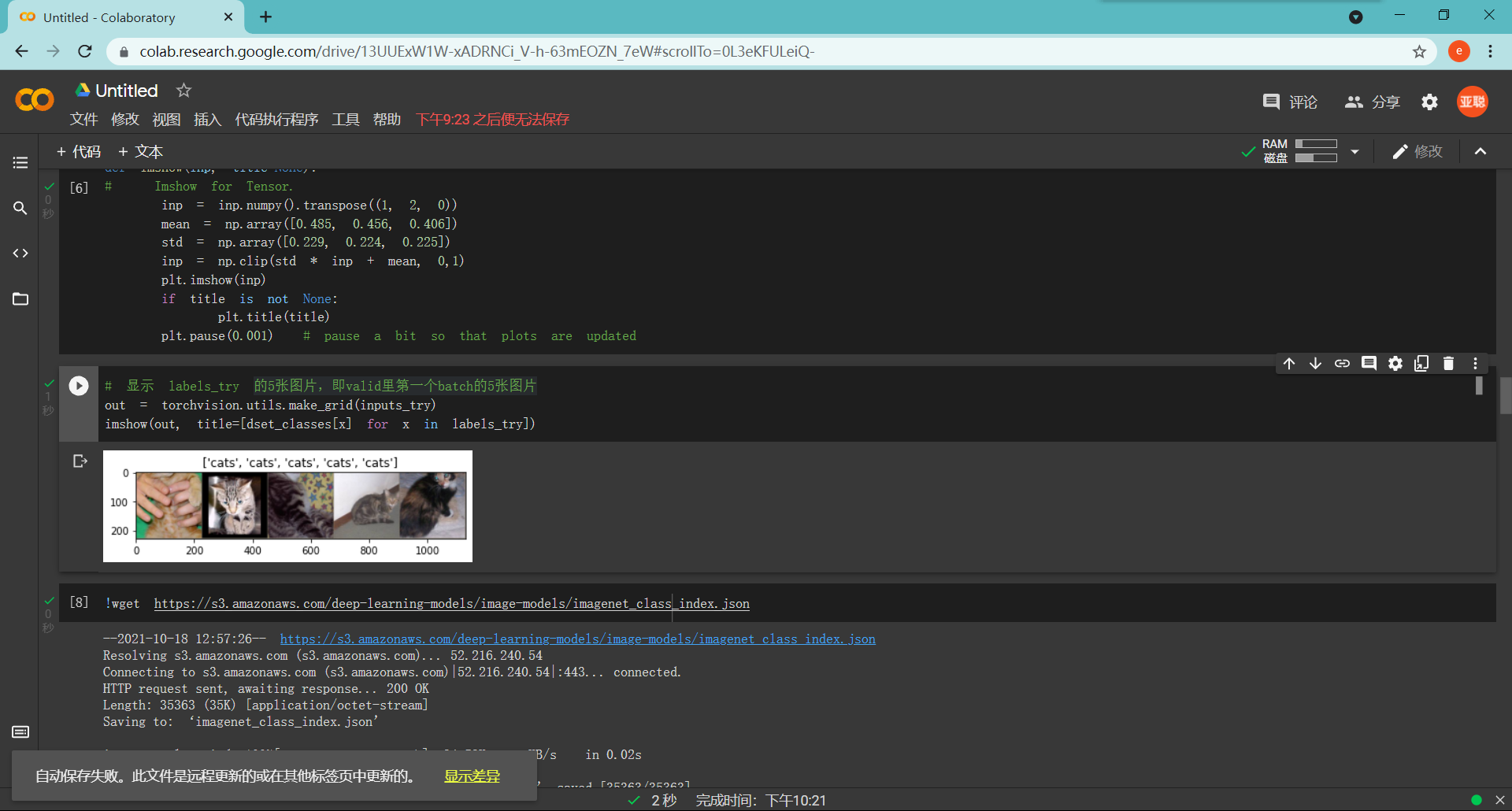Screen dimensions: 1512x811
Task: Go forward in browser history
Action: click(x=53, y=51)
